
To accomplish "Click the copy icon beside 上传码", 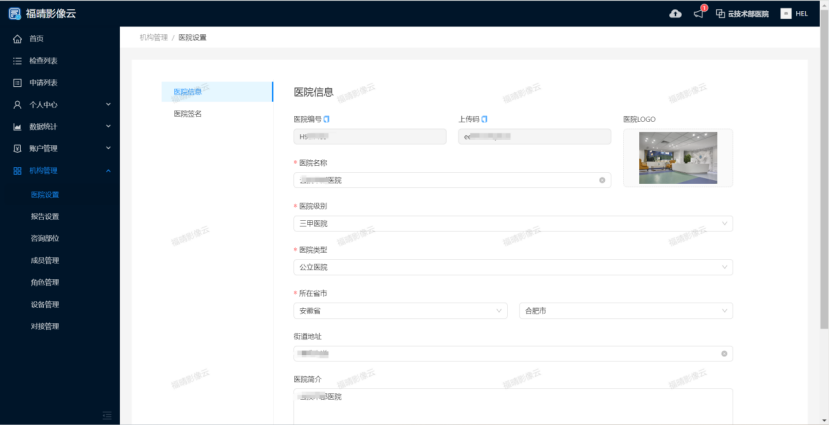I will (485, 119).
